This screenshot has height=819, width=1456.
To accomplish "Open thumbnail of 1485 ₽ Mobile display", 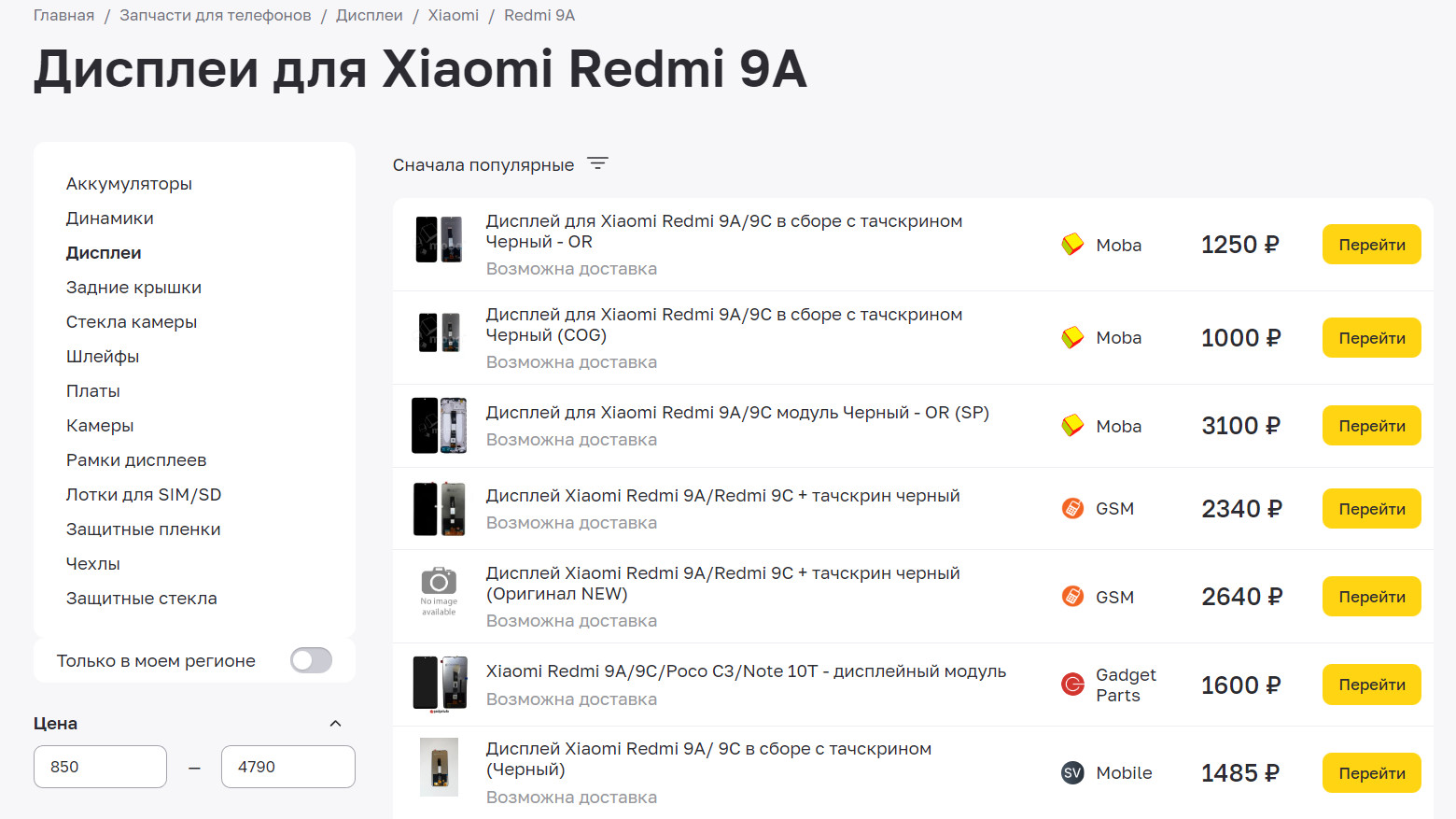I will (x=439, y=767).
